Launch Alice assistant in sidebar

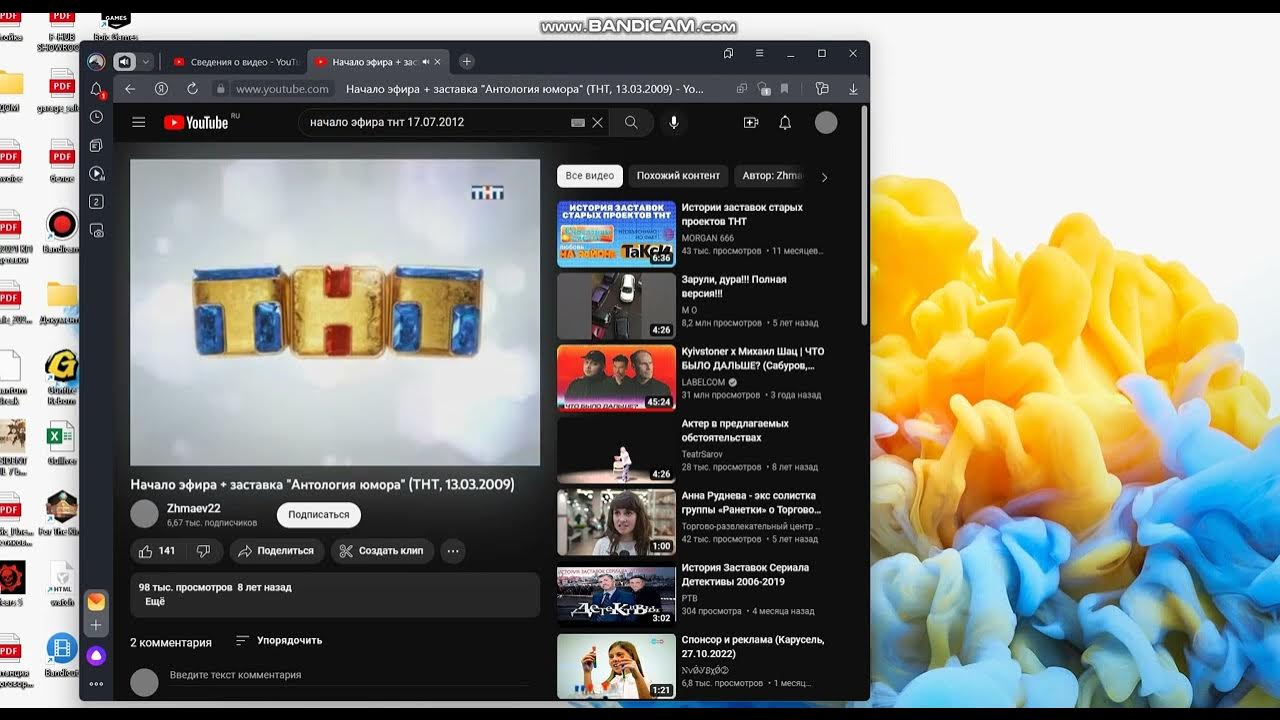pos(96,656)
